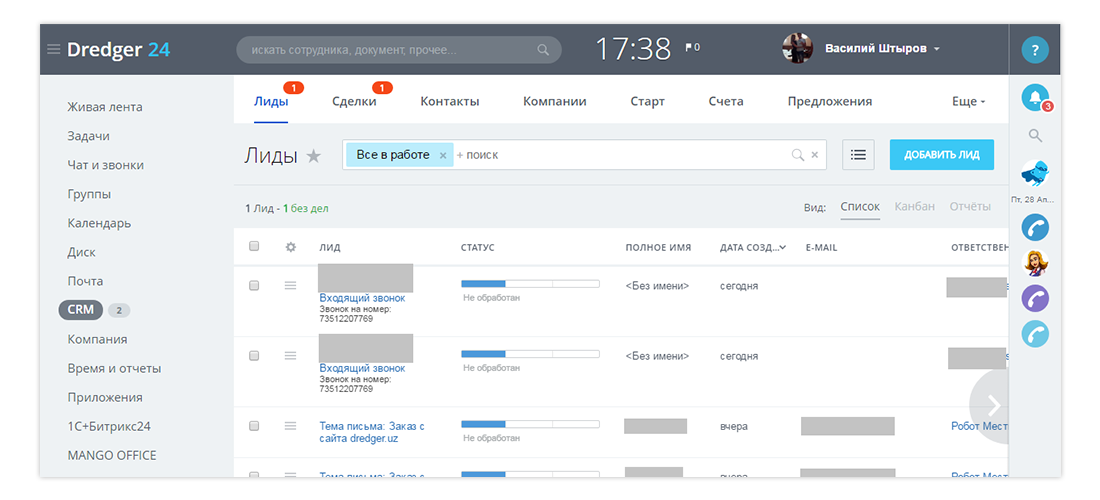The height and width of the screenshot is (500, 1100).
Task: Open the Василий Штыров user menu
Action: (881, 48)
